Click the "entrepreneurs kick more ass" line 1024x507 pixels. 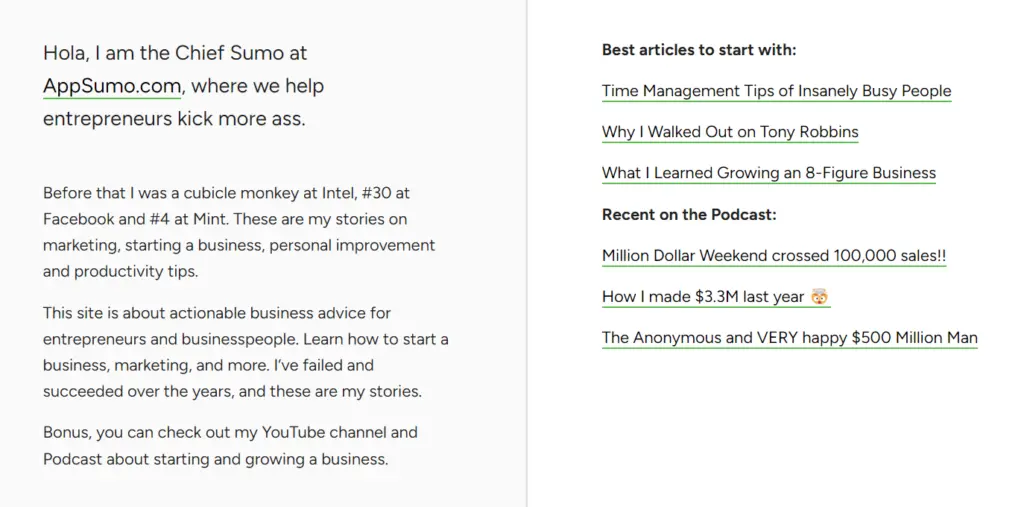click(x=173, y=119)
